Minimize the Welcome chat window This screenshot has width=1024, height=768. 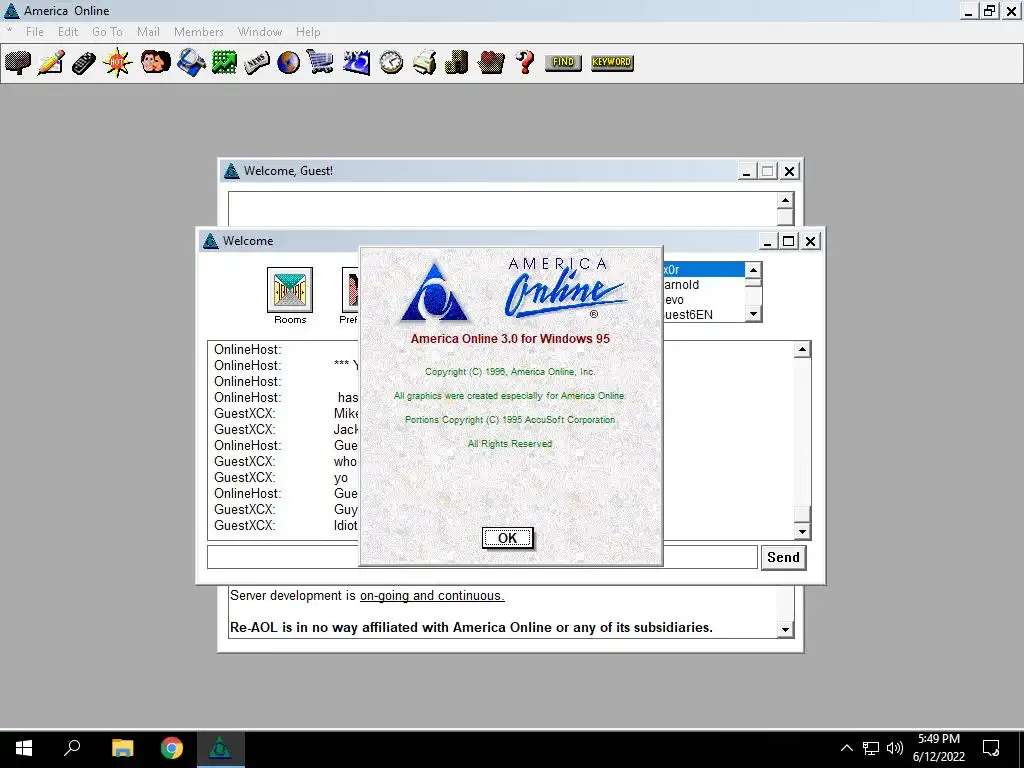(768, 242)
